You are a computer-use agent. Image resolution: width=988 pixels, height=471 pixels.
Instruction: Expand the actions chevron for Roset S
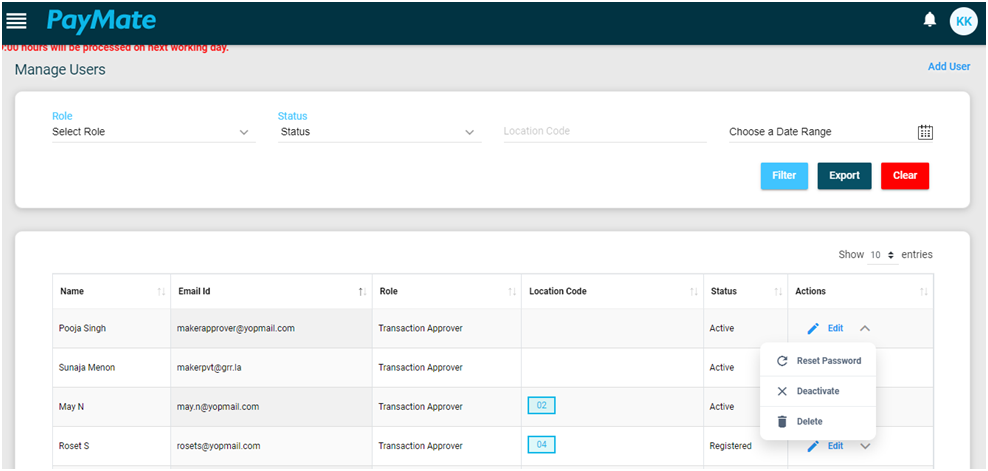coord(865,446)
